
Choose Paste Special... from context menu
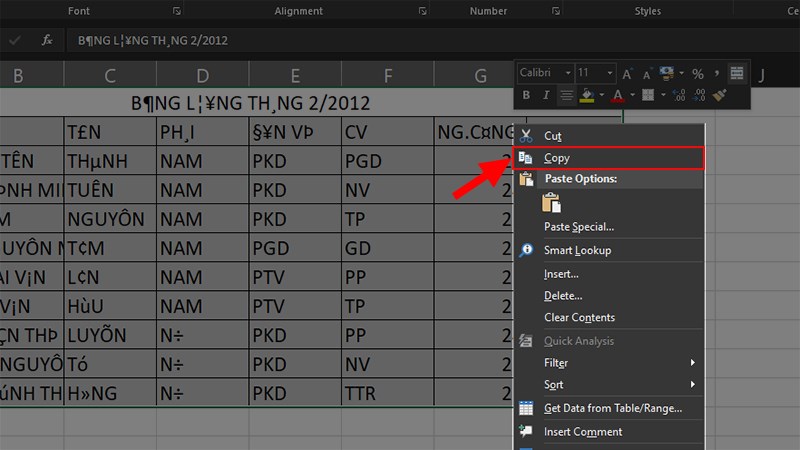pyautogui.click(x=609, y=227)
